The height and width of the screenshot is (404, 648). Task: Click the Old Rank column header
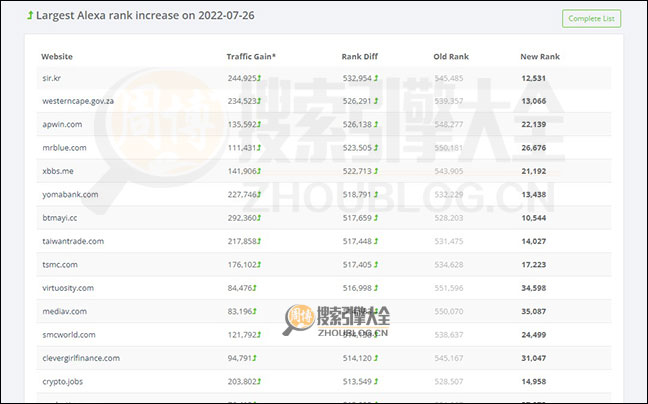pyautogui.click(x=451, y=57)
